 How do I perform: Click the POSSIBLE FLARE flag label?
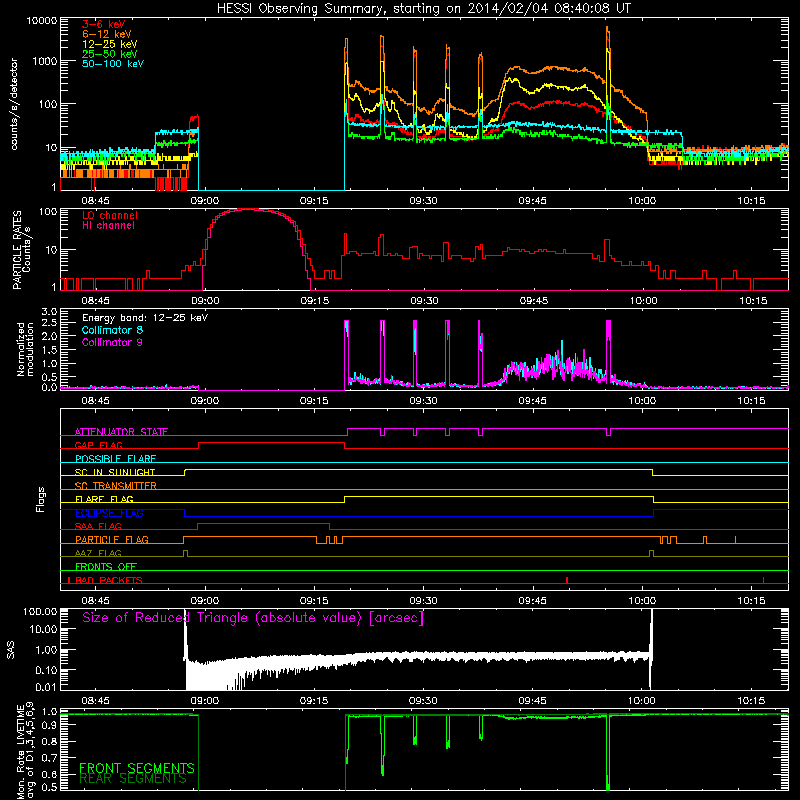[115, 459]
